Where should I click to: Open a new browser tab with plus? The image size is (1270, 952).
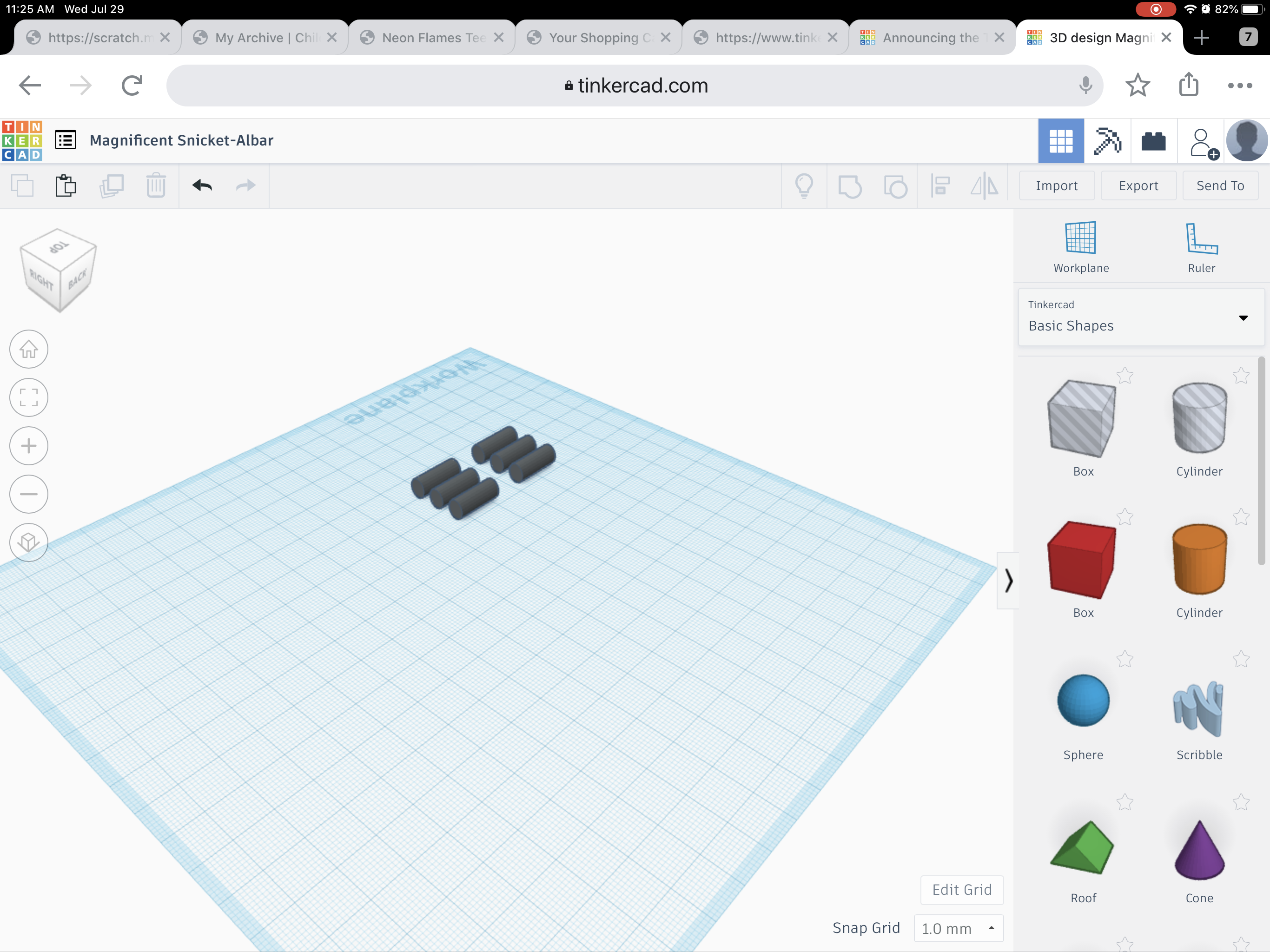[x=1202, y=38]
